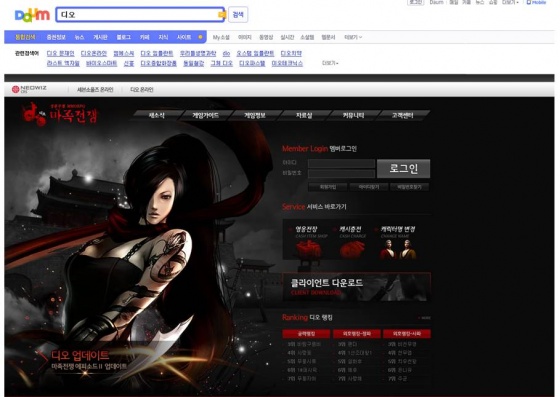Select the 뉴스 search tab

click(x=79, y=37)
